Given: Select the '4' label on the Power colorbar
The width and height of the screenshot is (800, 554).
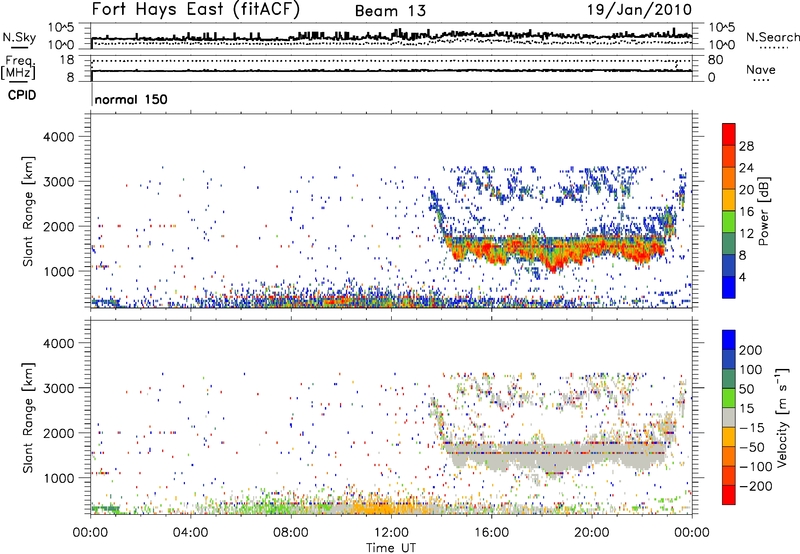Looking at the screenshot, I should (743, 277).
